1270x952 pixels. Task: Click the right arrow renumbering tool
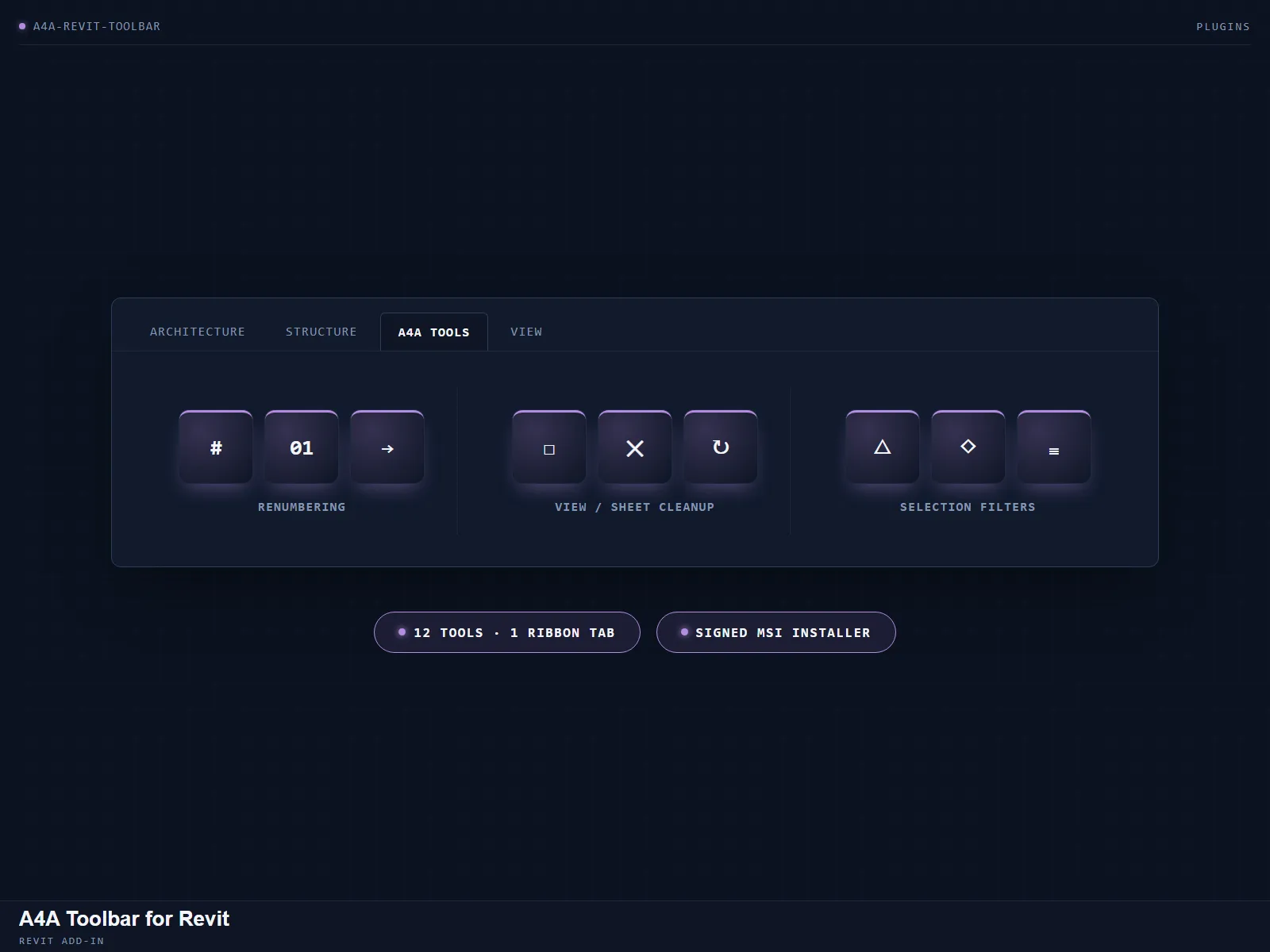tap(387, 447)
